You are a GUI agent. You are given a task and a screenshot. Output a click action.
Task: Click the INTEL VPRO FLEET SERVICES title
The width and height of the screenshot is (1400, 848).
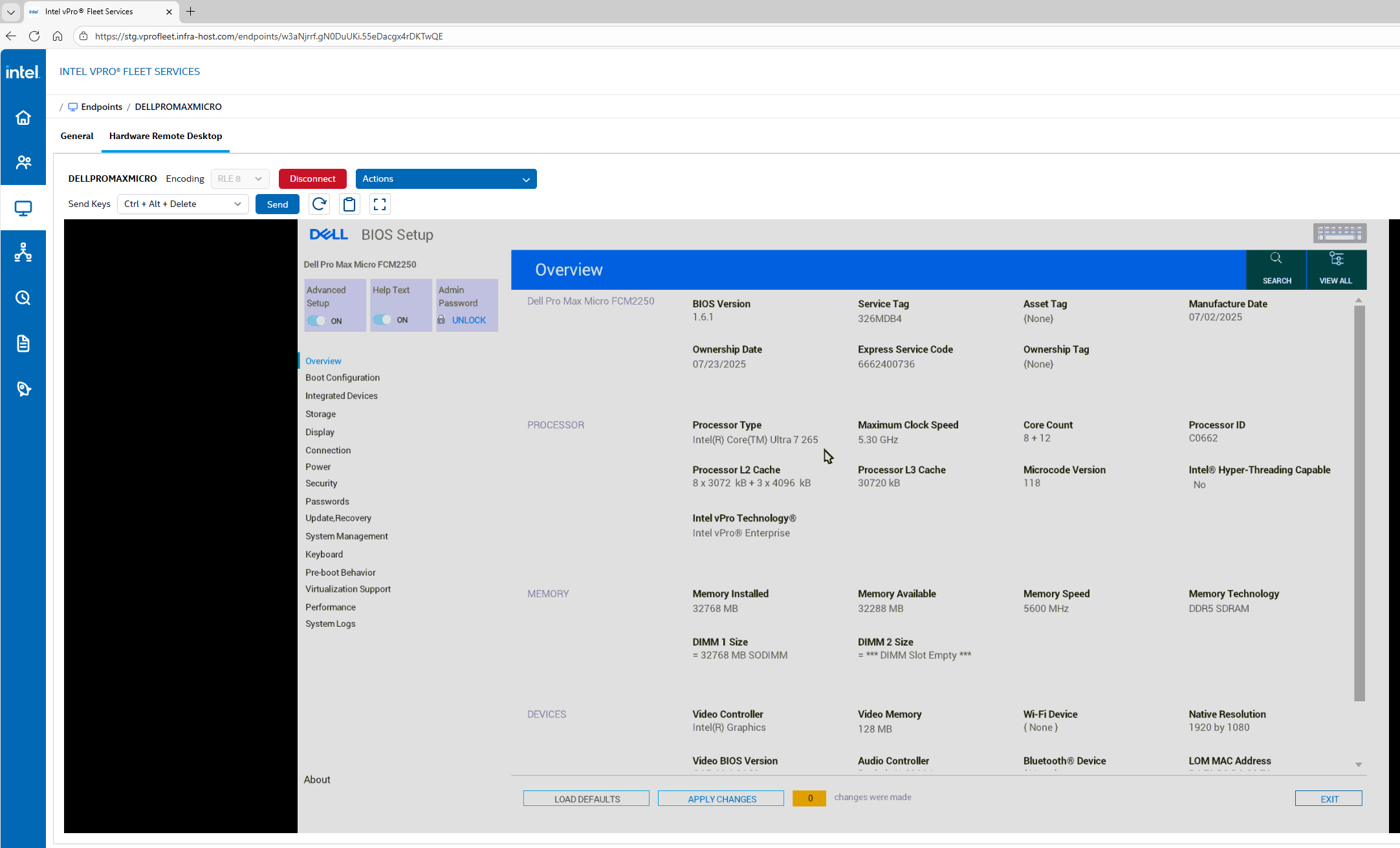point(129,72)
